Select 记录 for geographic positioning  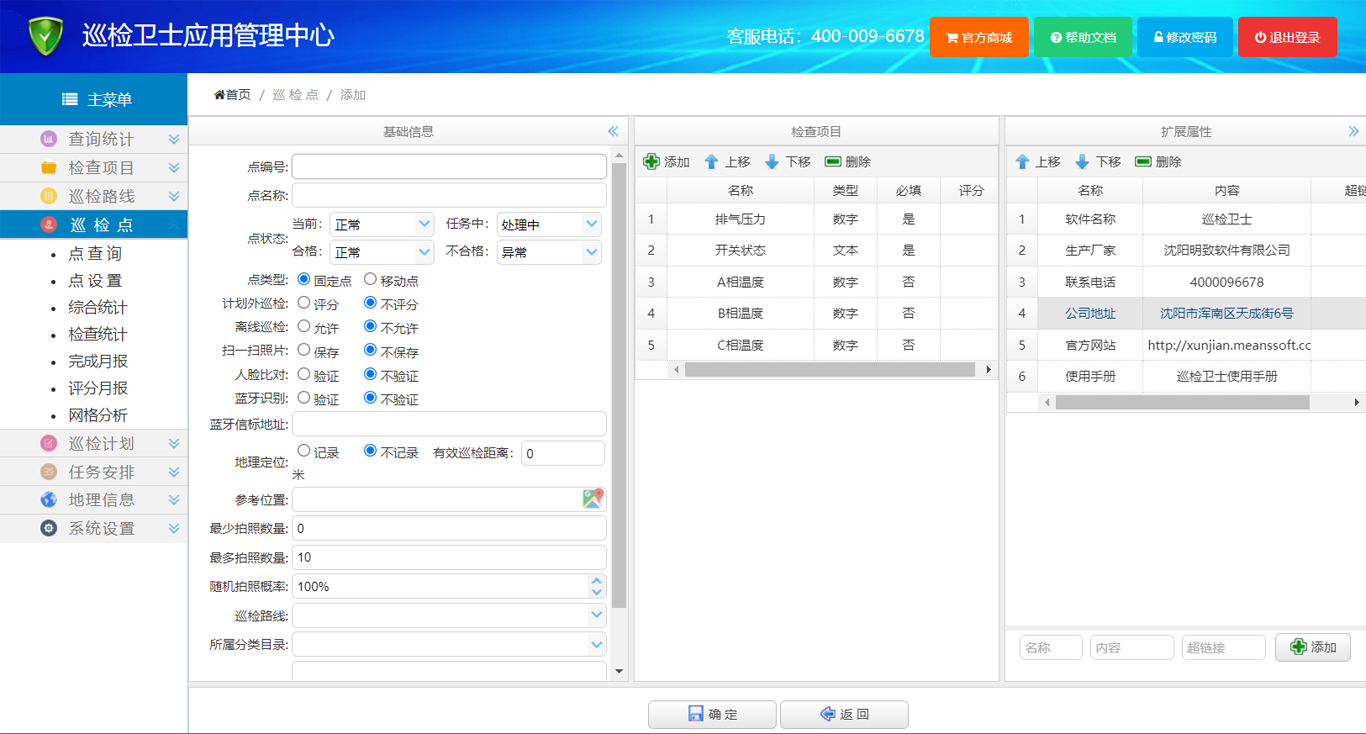[304, 452]
